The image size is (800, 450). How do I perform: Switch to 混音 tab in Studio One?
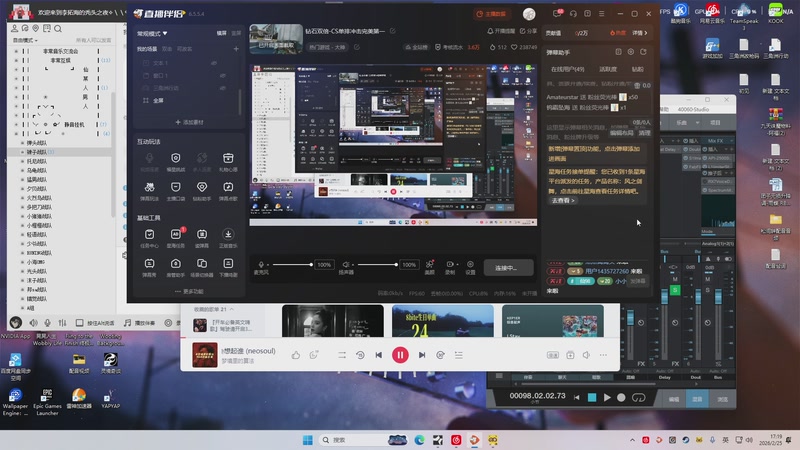click(697, 399)
